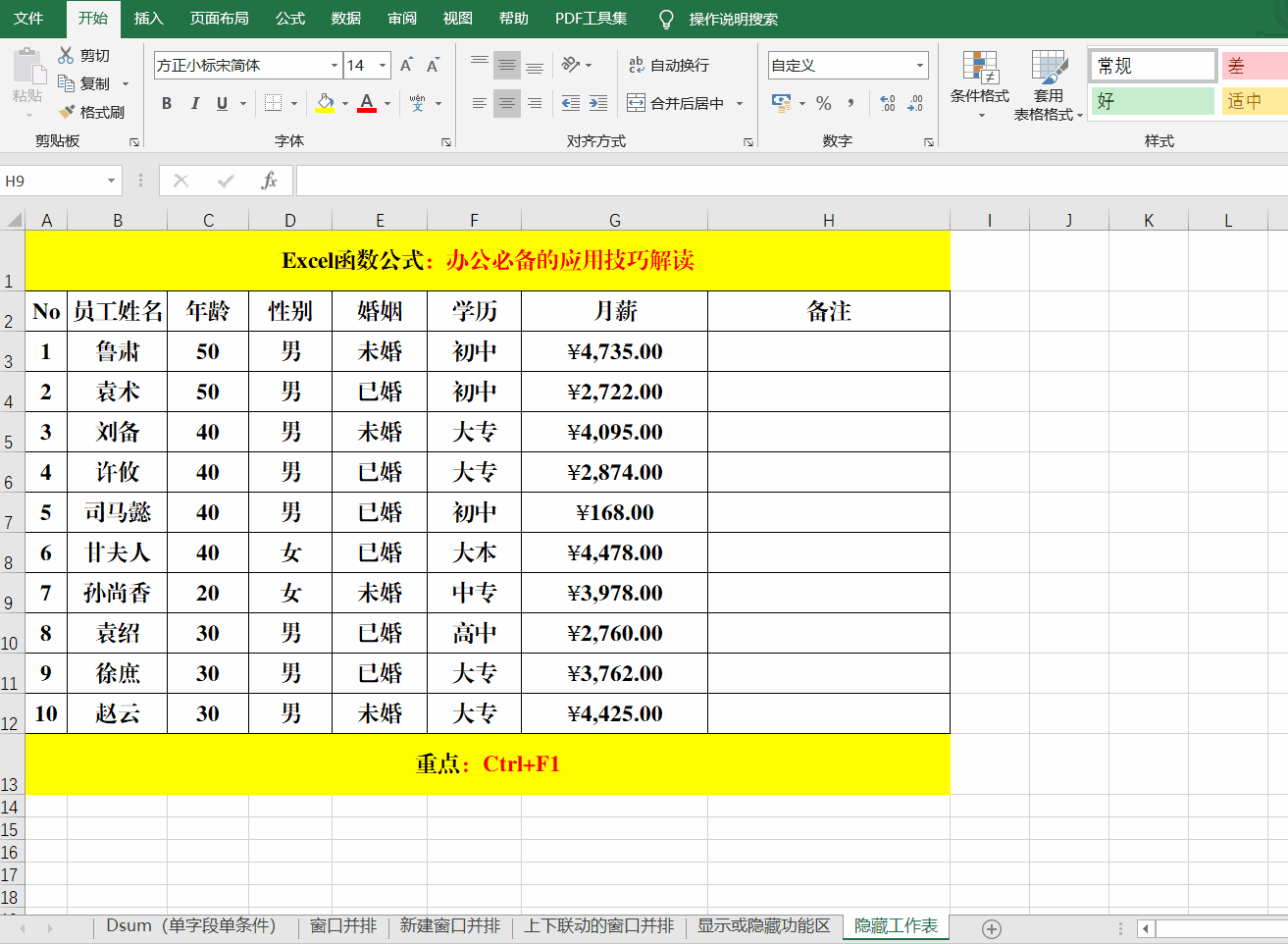Open the 文件 (File) menu

point(29,19)
